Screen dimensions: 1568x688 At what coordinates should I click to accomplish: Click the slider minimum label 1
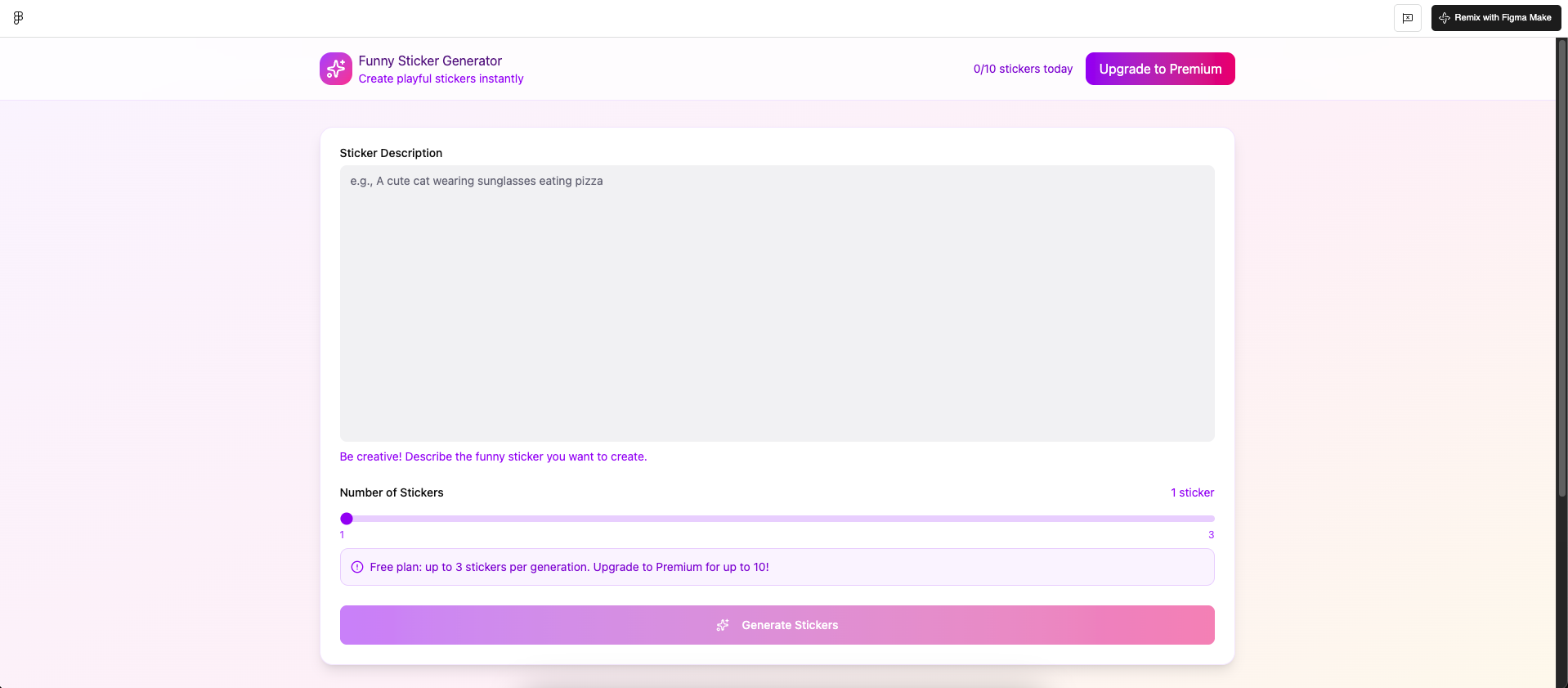[342, 535]
